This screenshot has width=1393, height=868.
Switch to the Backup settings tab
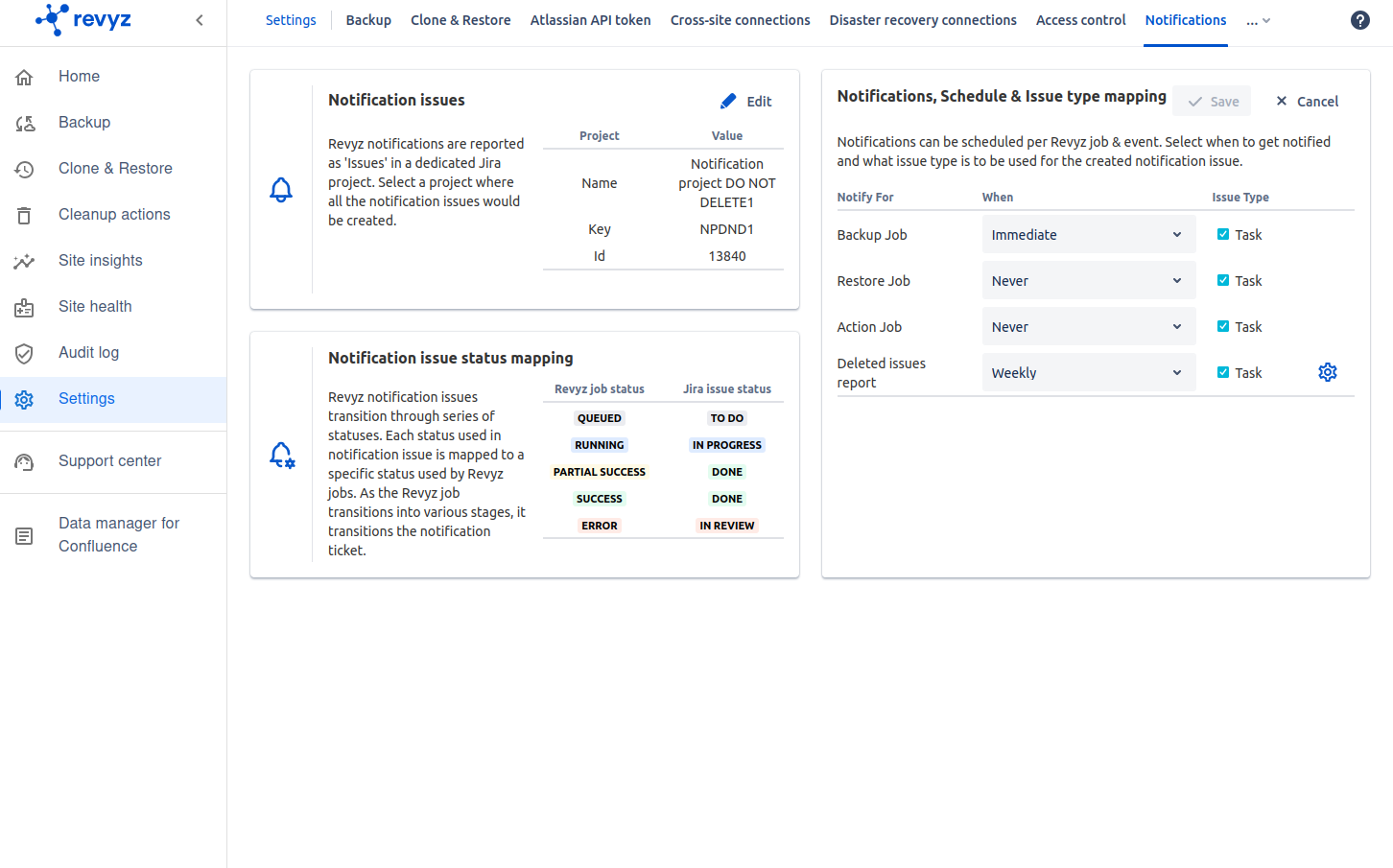coord(368,20)
